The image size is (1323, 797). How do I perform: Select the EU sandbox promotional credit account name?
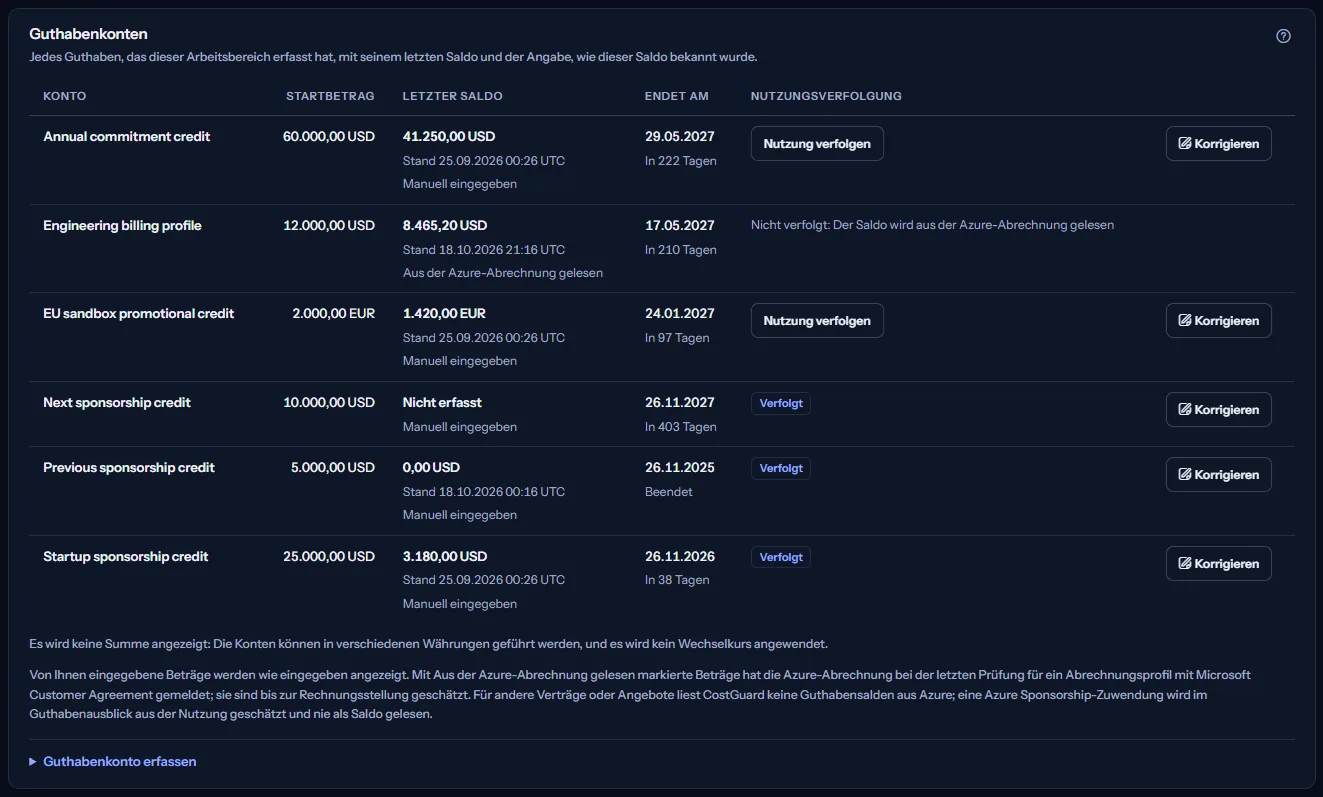pos(139,314)
